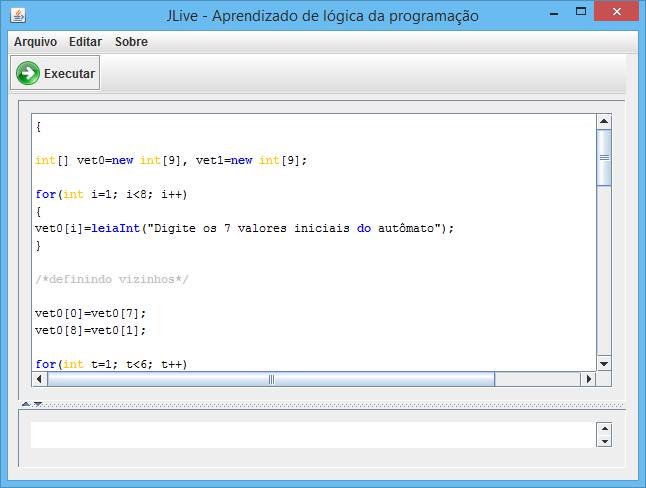The image size is (646, 488).
Task: Open the Sobre menu
Action: (x=131, y=42)
